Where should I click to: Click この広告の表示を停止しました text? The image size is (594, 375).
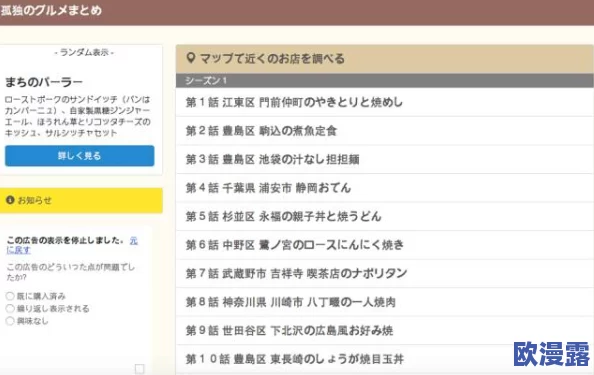(x=65, y=240)
